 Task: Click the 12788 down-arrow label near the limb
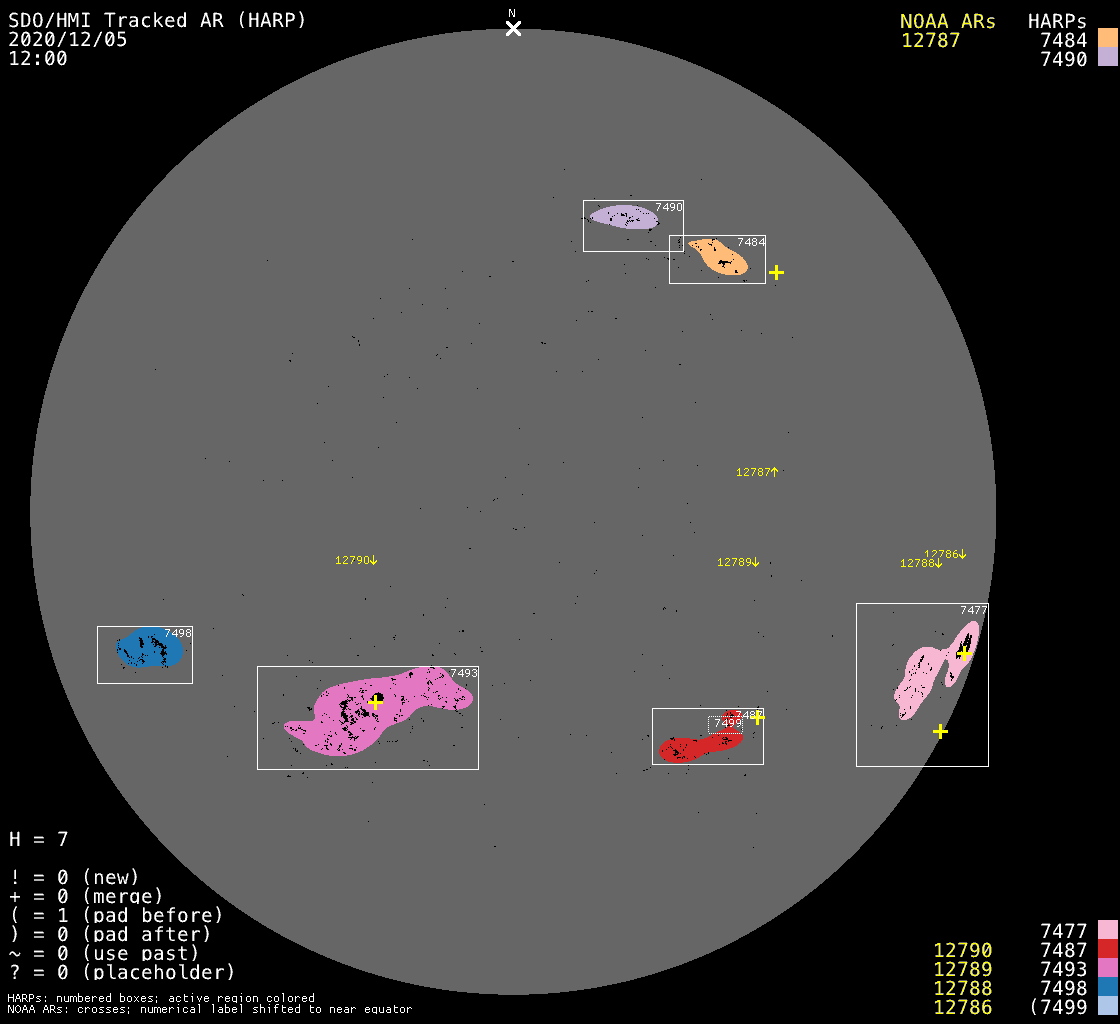[x=921, y=564]
